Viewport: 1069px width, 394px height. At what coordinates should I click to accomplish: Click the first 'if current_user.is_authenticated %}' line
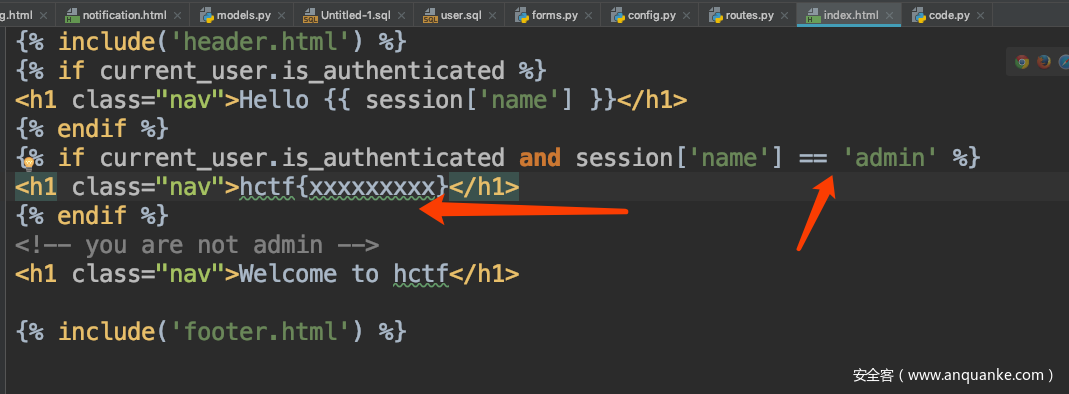[x=281, y=71]
